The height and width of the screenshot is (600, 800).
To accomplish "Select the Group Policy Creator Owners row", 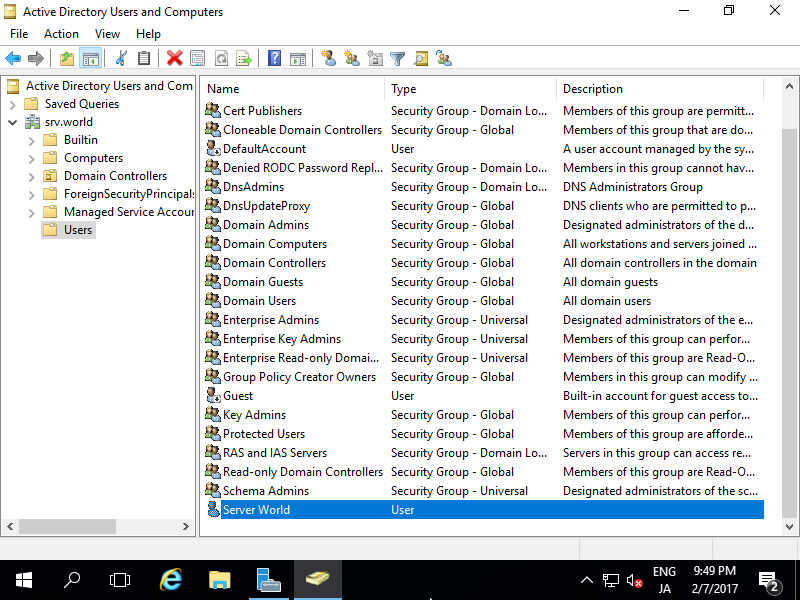I will [x=484, y=377].
